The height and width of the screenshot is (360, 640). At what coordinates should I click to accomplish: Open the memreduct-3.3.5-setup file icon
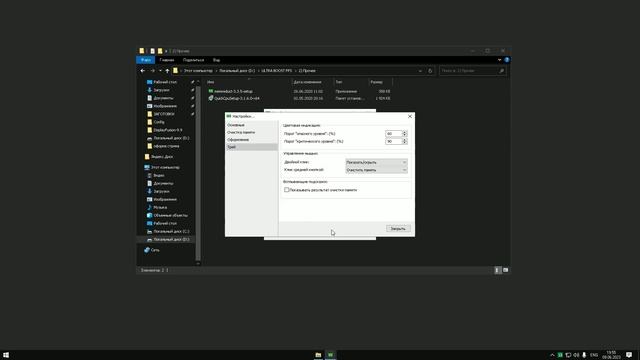click(211, 91)
